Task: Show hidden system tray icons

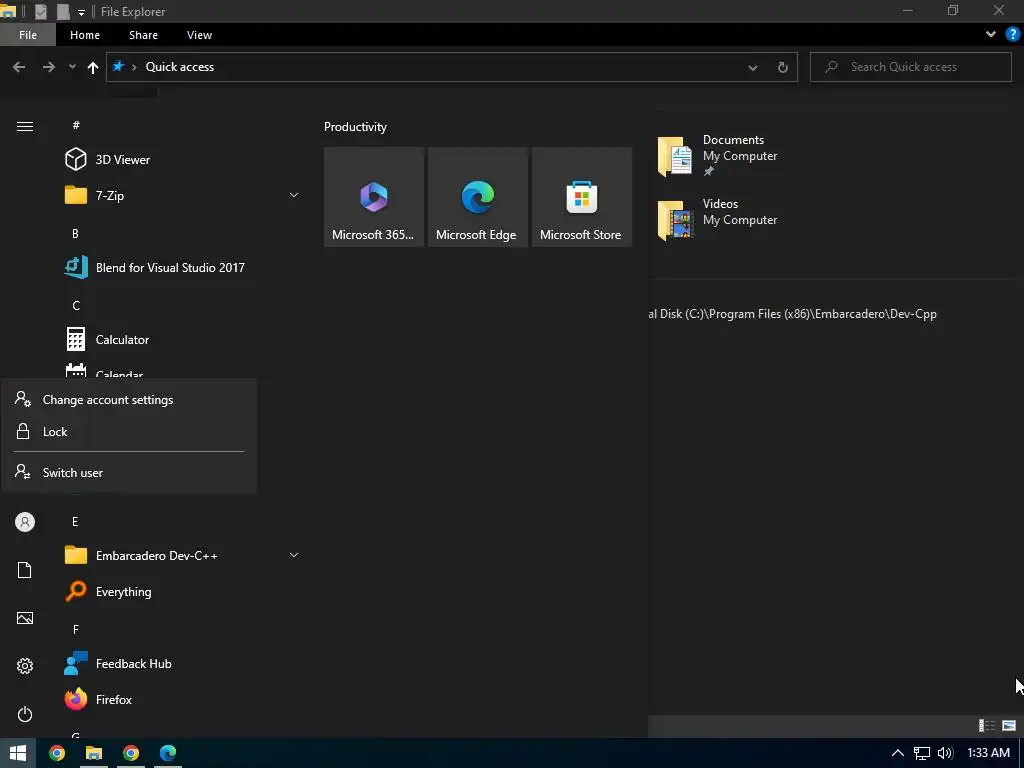Action: [x=898, y=753]
